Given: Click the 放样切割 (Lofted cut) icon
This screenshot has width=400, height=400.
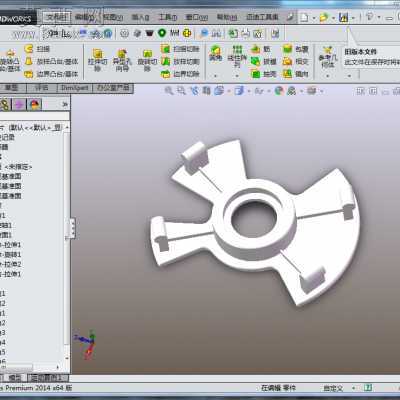Looking at the screenshot, I should click(x=166, y=61).
